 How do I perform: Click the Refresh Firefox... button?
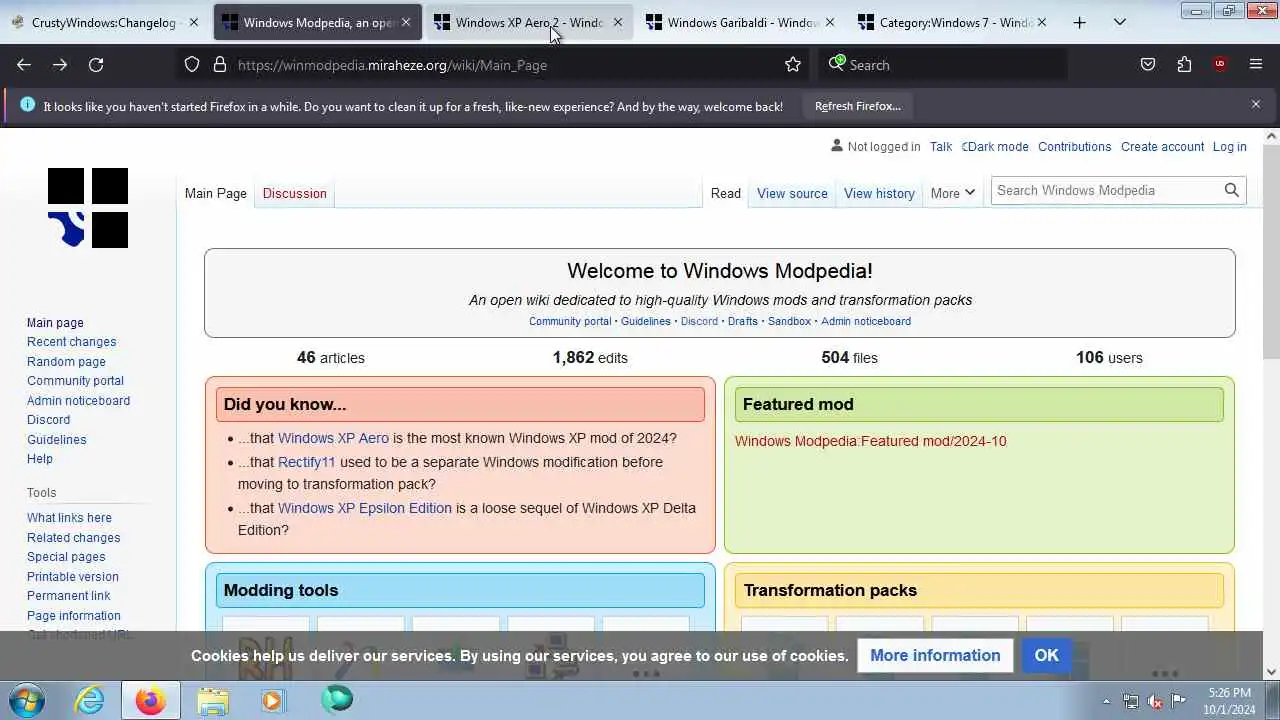click(857, 106)
